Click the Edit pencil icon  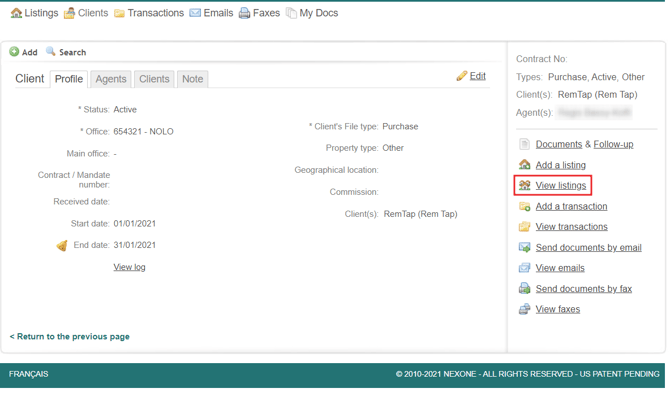[x=461, y=76]
